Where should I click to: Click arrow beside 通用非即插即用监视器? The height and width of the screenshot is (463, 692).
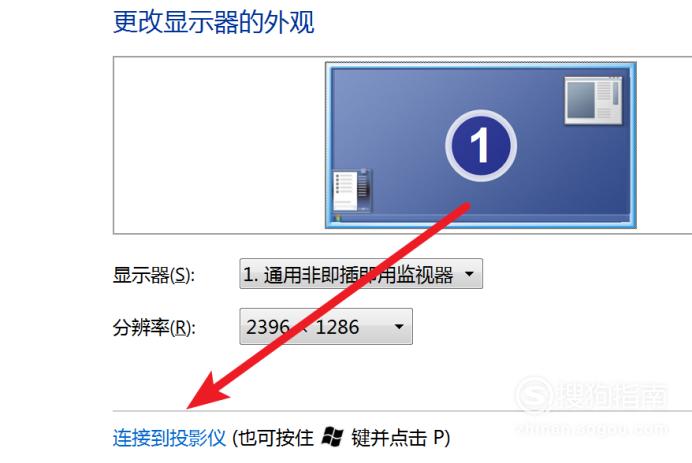pyautogui.click(x=470, y=274)
